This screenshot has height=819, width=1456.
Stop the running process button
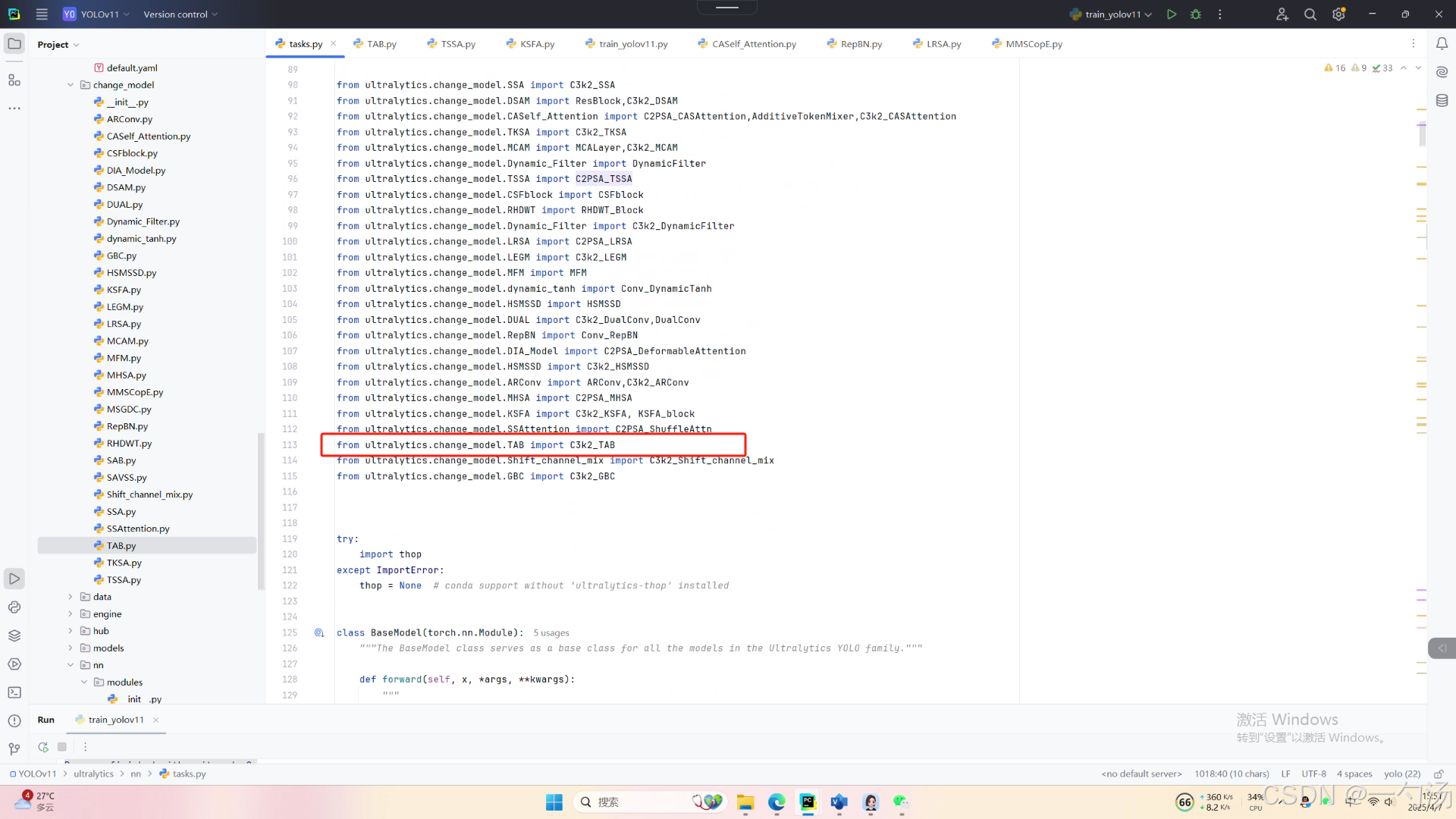[x=62, y=747]
